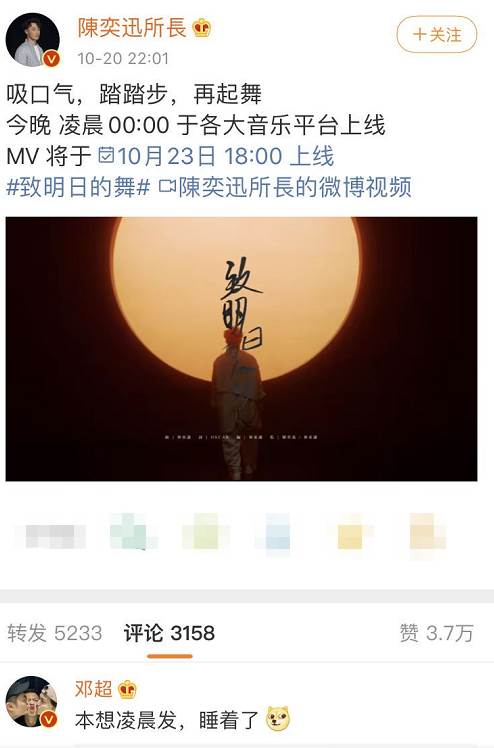Open calendar icon before 10月23日 reminder
494x748 pixels.
(x=106, y=155)
